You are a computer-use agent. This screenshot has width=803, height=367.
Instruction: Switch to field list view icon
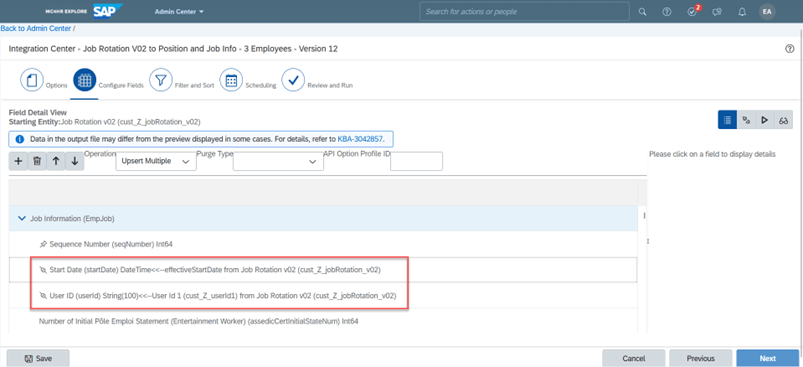click(x=727, y=120)
